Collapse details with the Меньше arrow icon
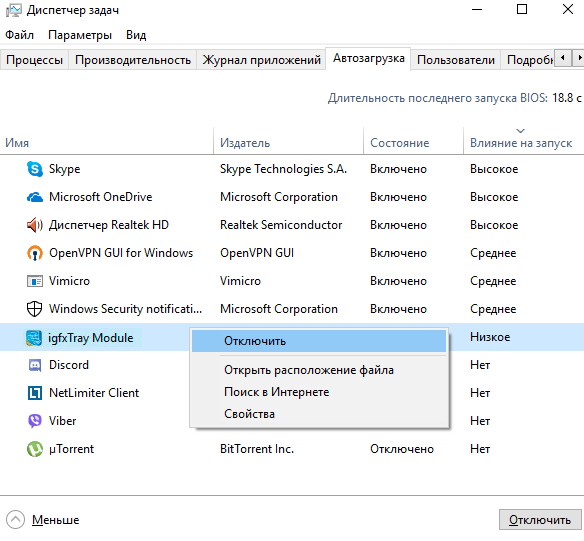Image resolution: width=584 pixels, height=541 pixels. 15,519
